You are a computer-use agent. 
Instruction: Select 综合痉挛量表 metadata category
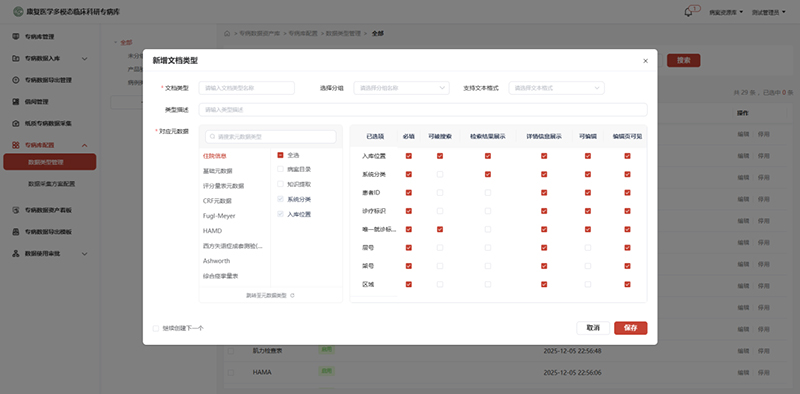[x=220, y=276]
